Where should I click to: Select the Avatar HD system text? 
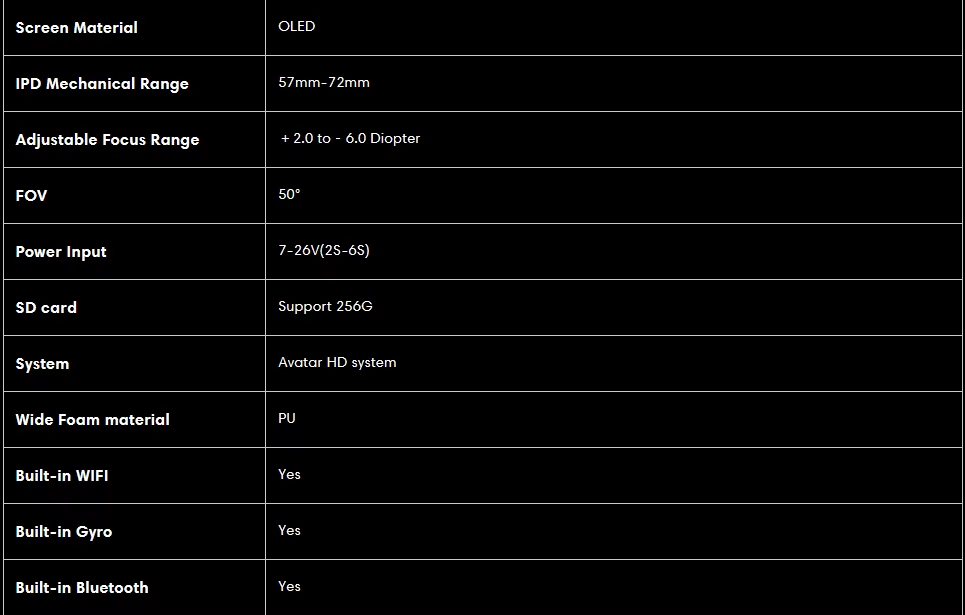(x=337, y=363)
